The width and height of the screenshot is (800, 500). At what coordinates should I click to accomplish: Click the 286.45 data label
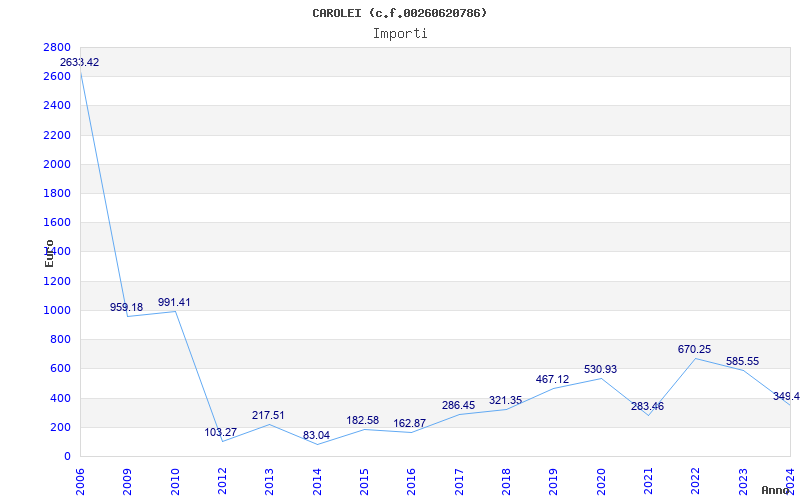458,406
